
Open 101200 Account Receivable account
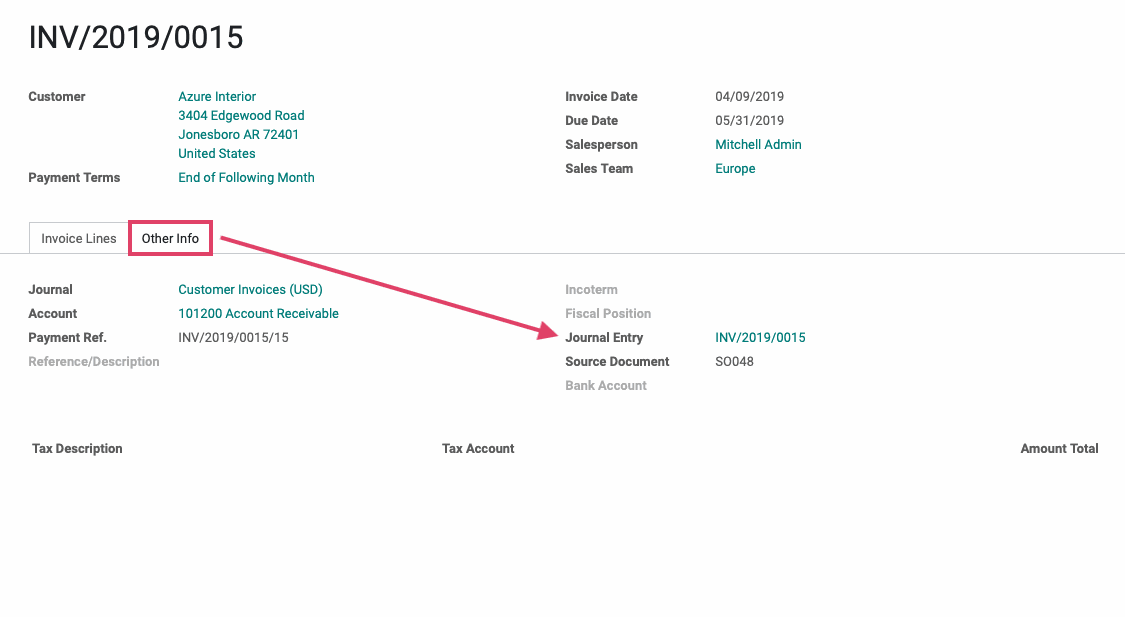point(258,314)
